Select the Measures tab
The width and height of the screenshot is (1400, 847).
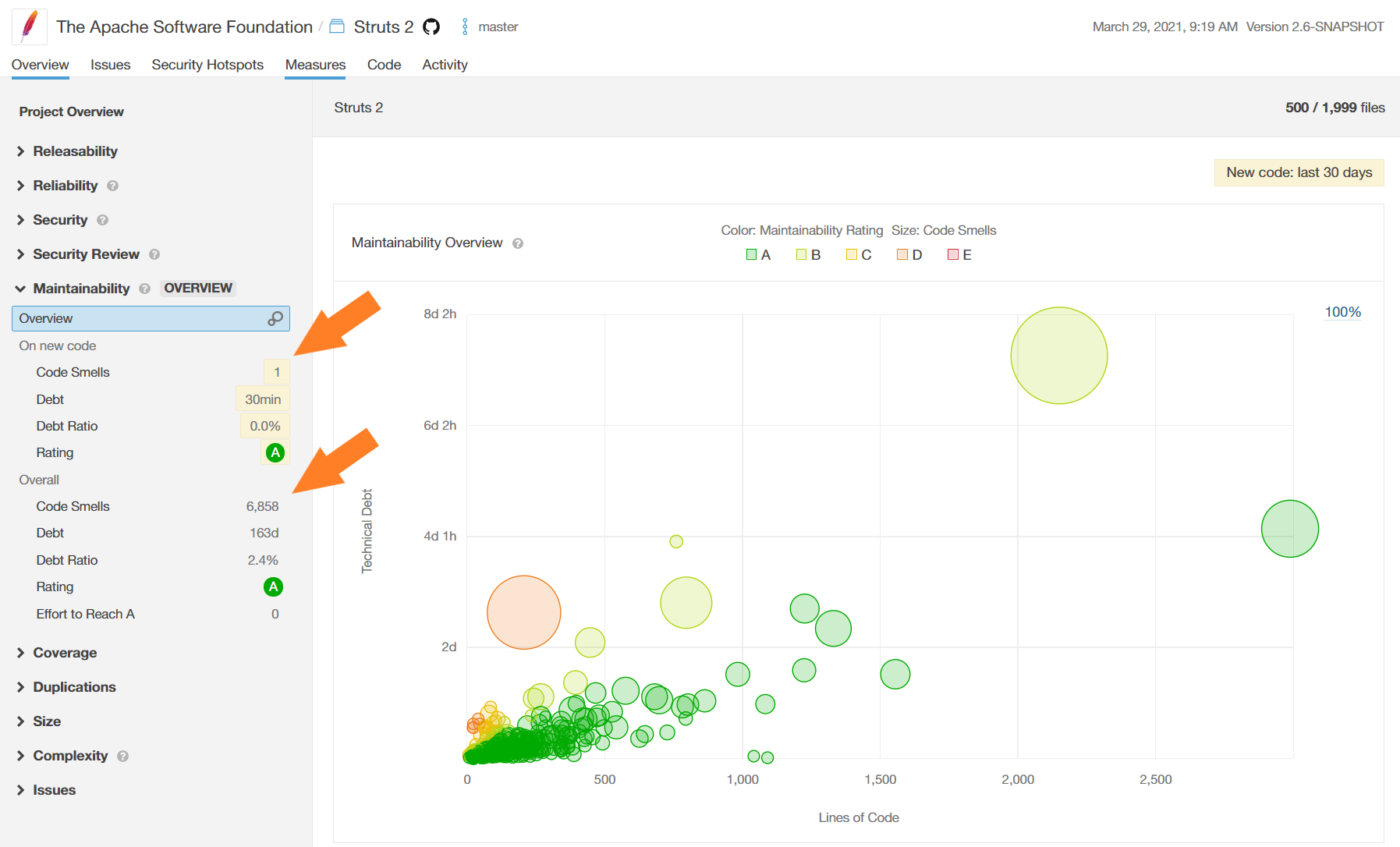click(315, 65)
